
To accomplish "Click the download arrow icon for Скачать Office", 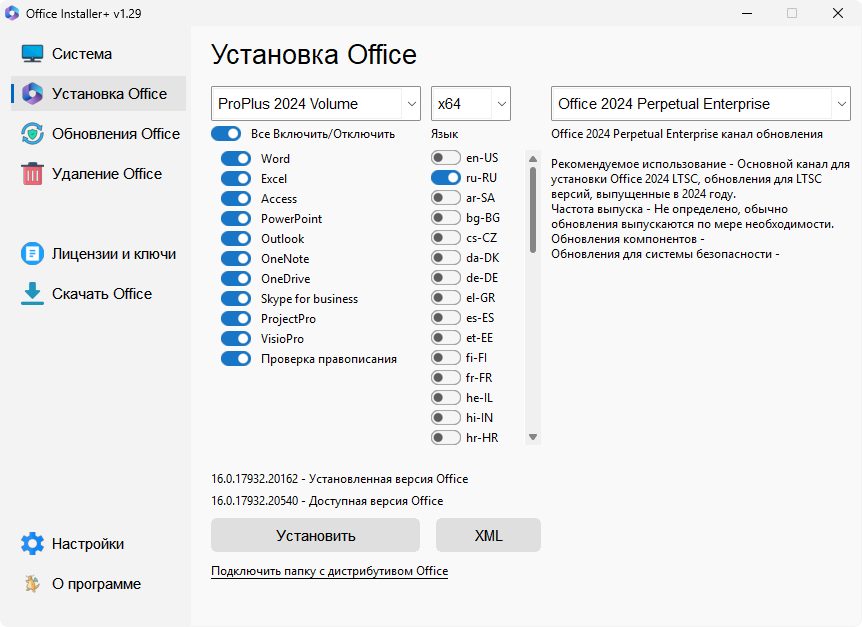I will click(33, 294).
